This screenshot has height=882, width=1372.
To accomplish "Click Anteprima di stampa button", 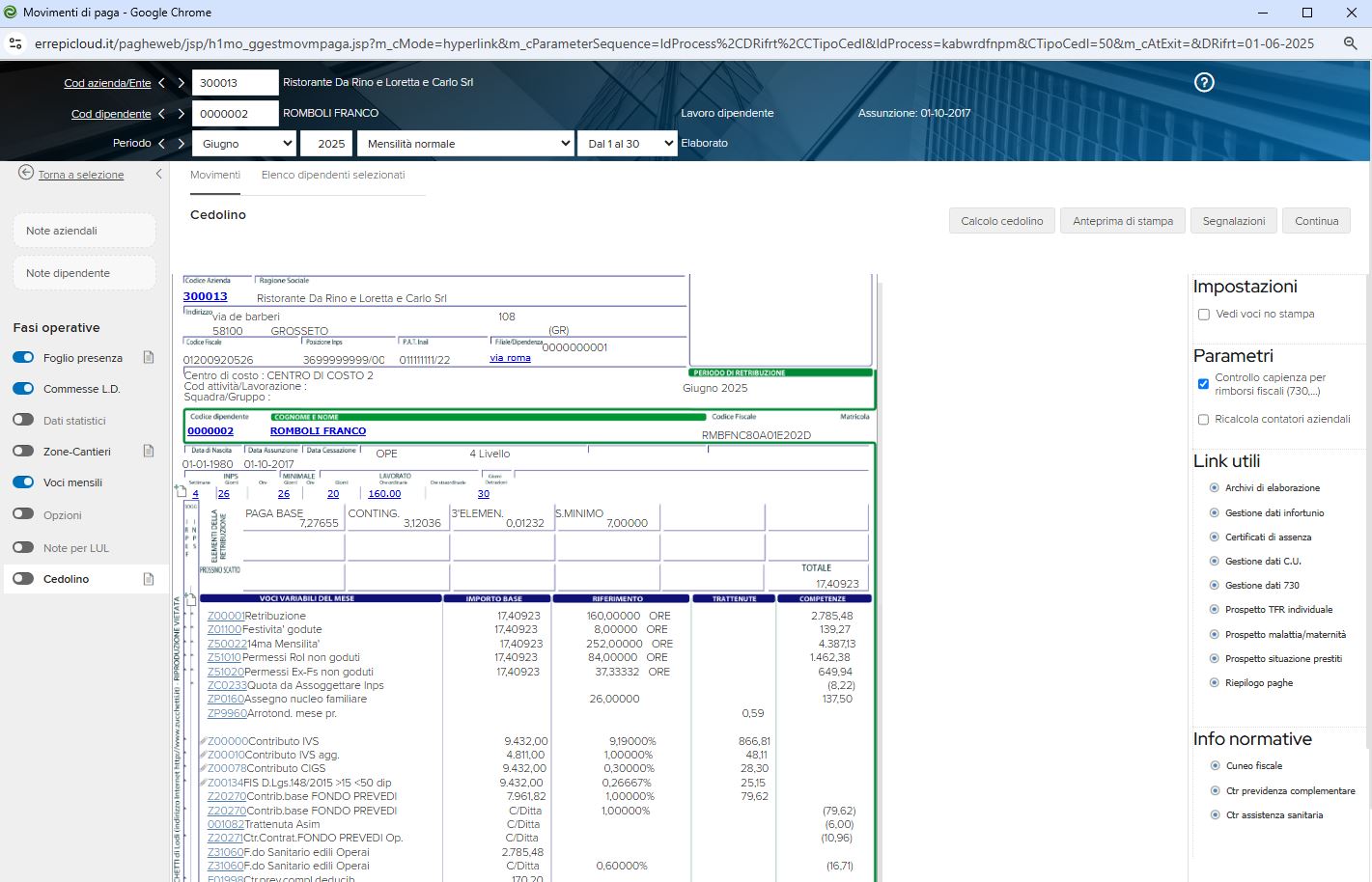I will 1123,221.
